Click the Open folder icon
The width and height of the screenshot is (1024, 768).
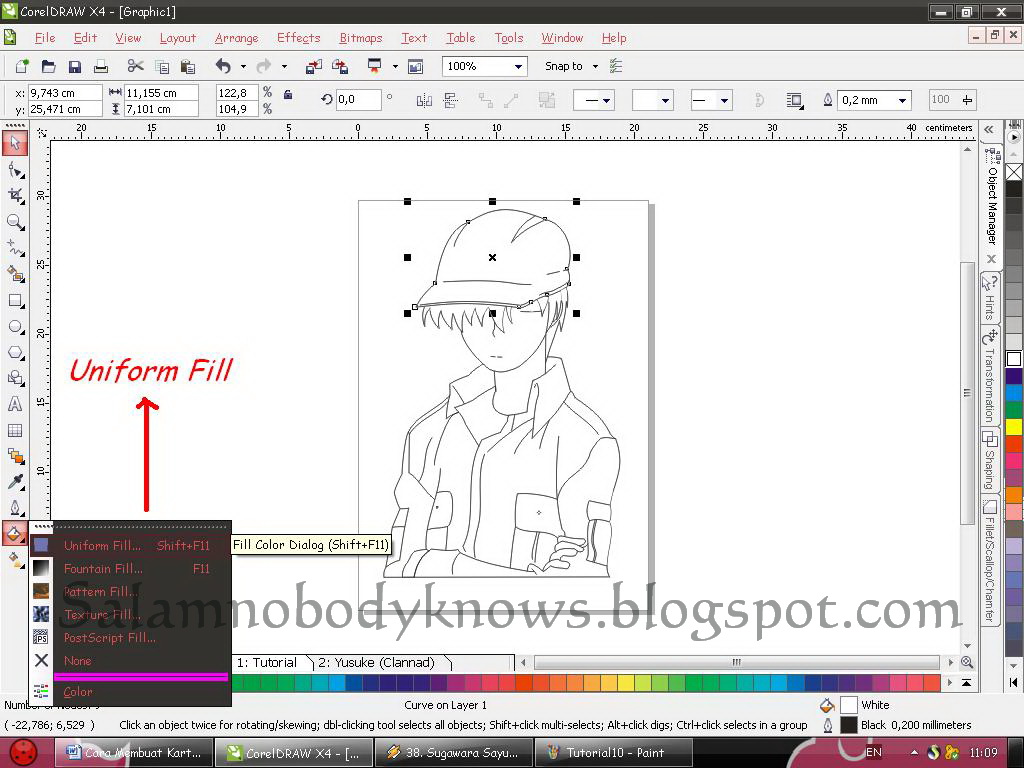[x=48, y=66]
